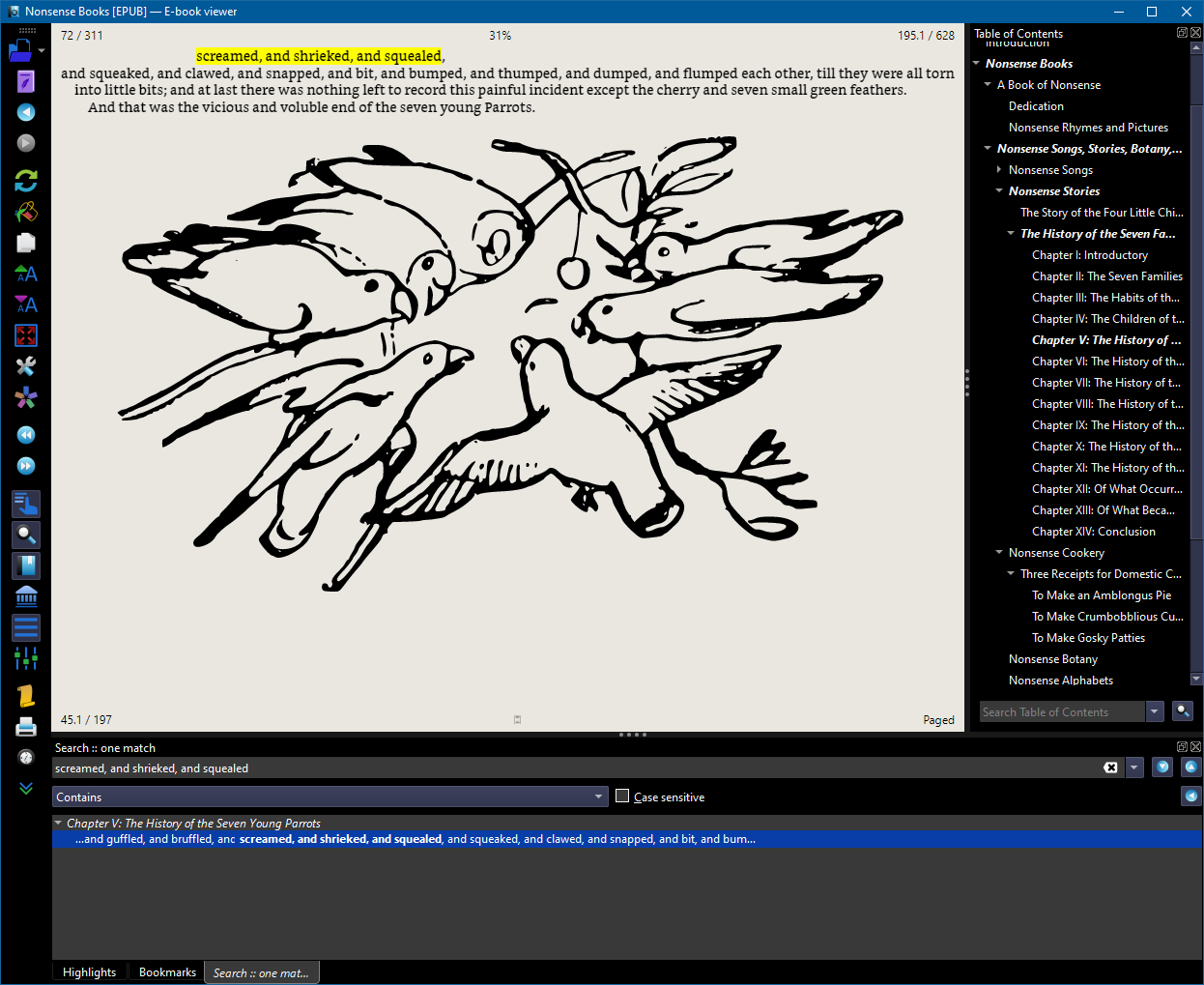Open preferences with the wrench icon
Image resolution: width=1204 pixels, height=985 pixels.
point(26,366)
